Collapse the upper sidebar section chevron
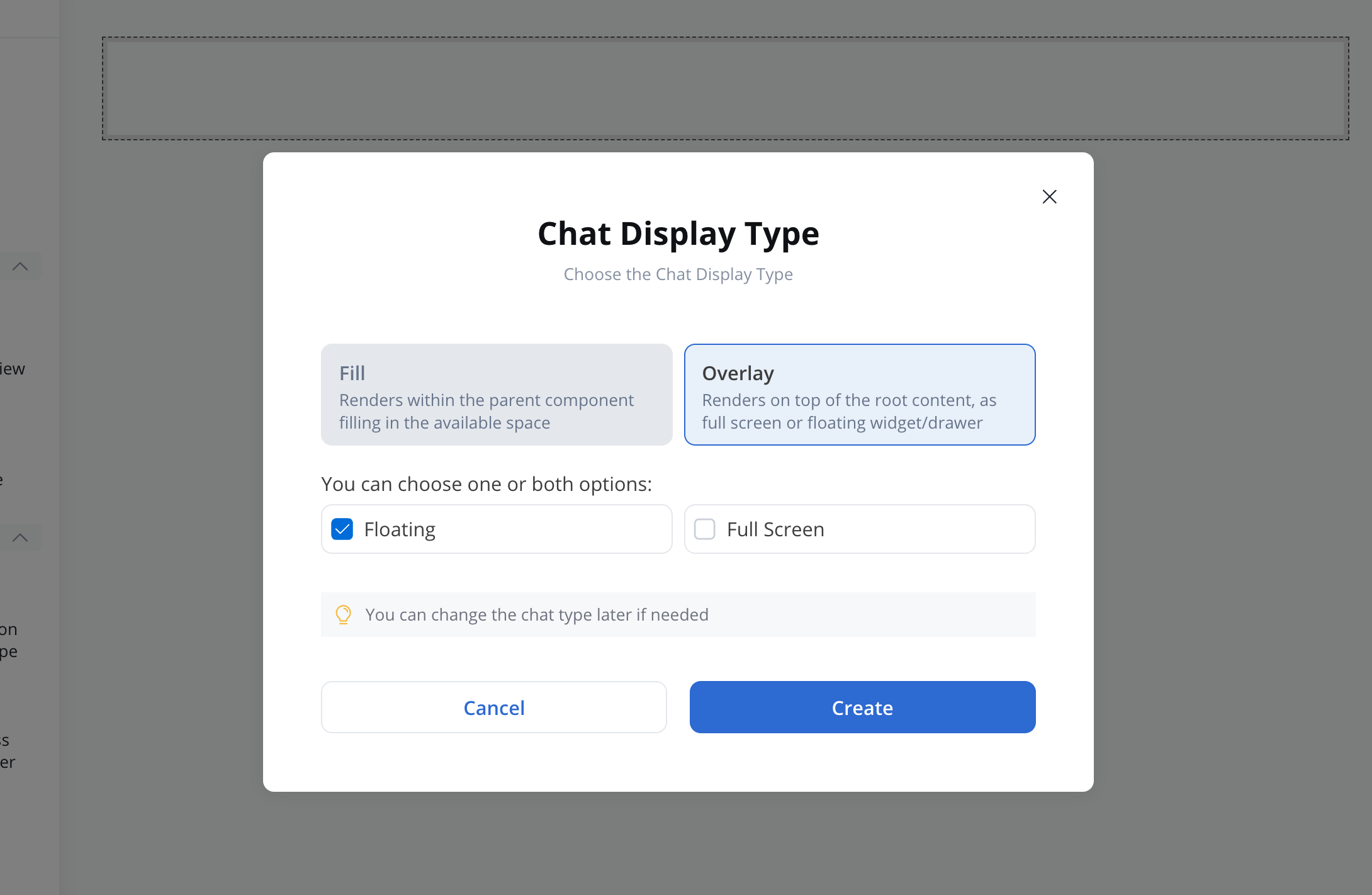 click(20, 266)
